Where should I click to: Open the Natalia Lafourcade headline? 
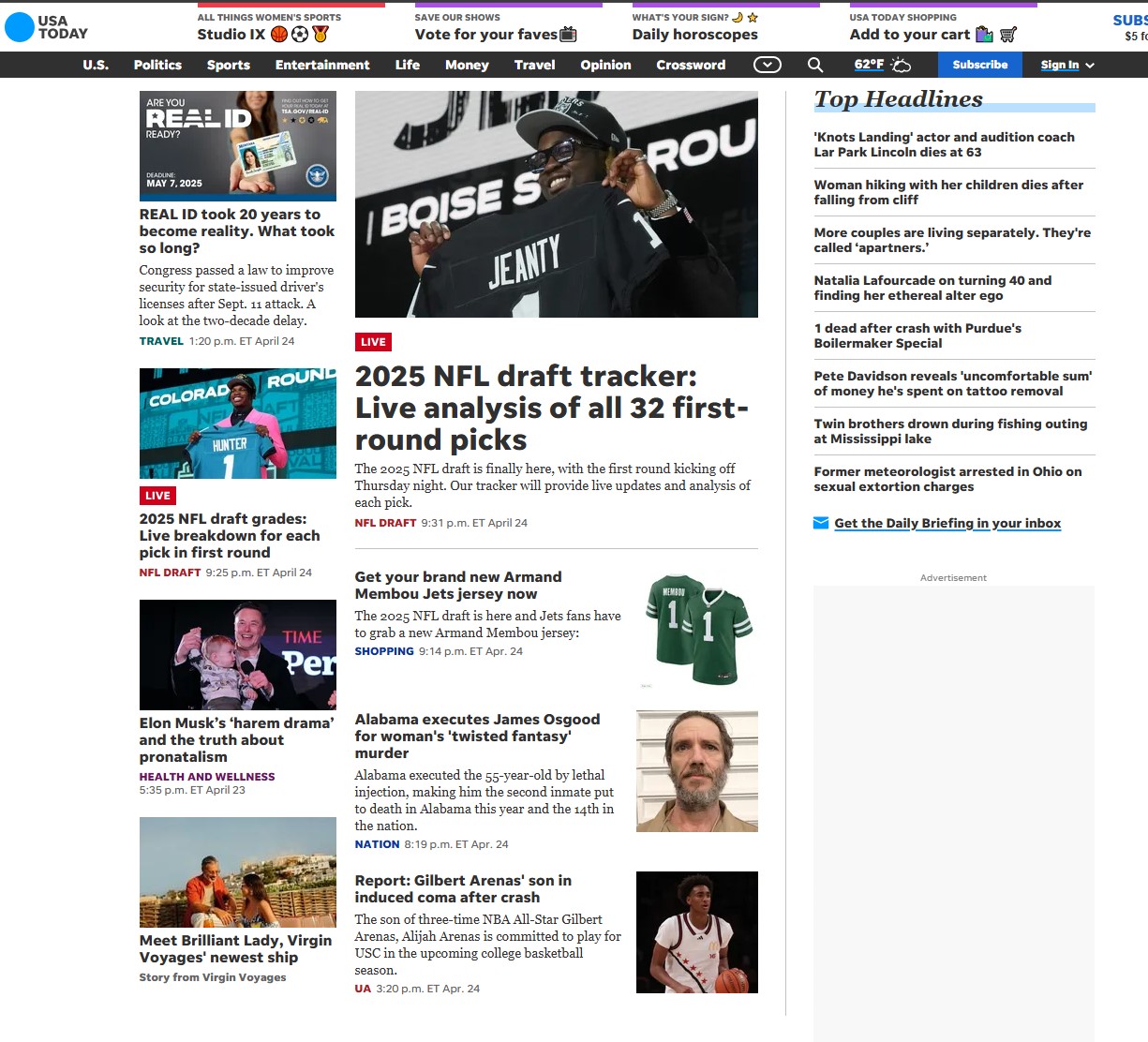pyautogui.click(x=932, y=288)
